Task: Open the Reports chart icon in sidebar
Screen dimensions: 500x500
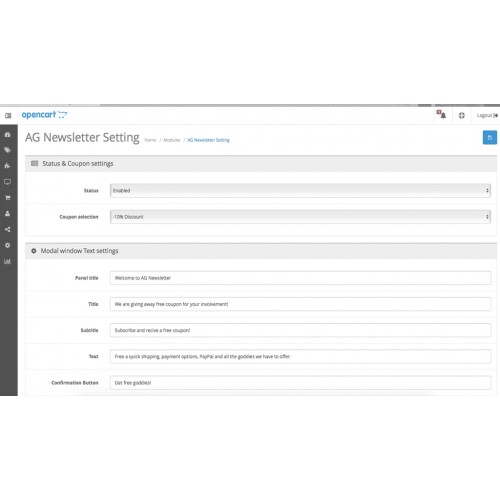Action: pos(7,261)
